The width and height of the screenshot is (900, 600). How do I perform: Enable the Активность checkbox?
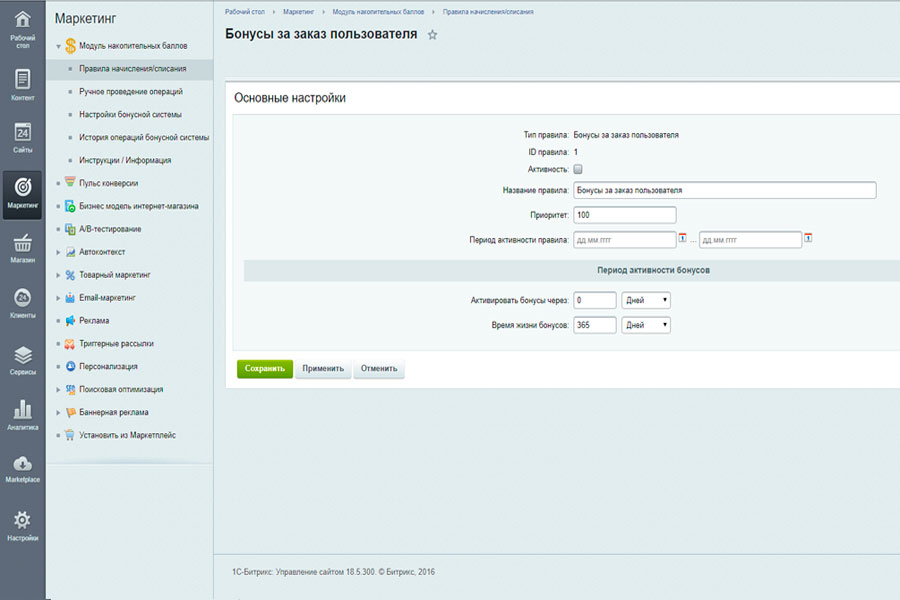[x=578, y=170]
